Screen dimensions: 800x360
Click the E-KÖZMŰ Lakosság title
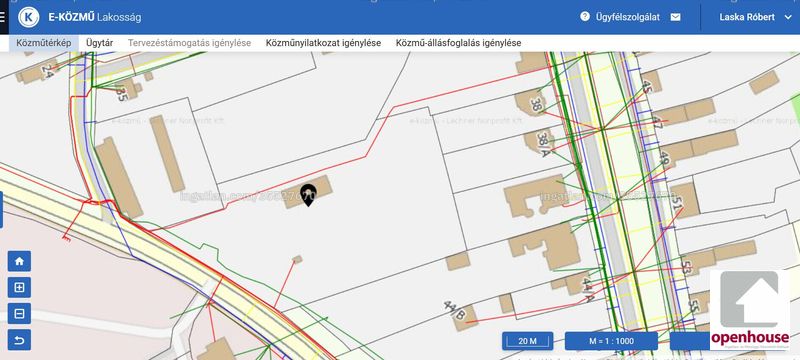click(x=95, y=17)
